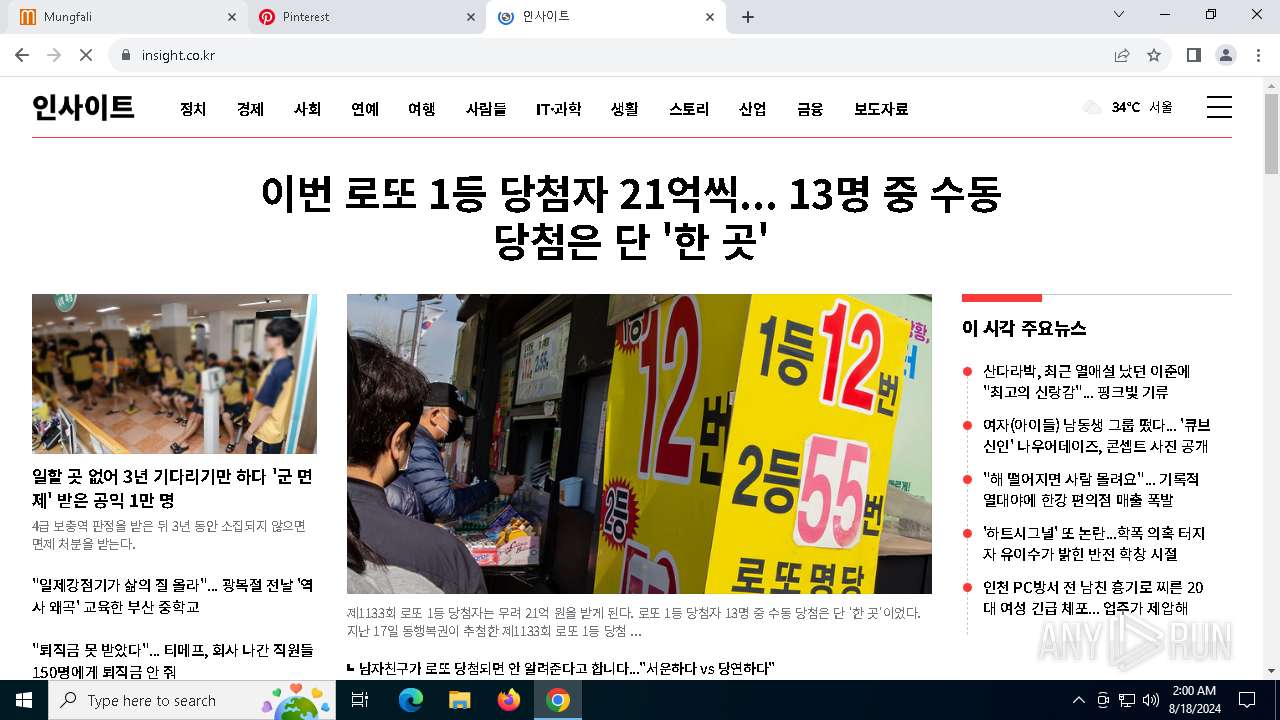The image size is (1280, 720).
Task: Click the address bar URL insight.co.kr
Action: point(178,55)
